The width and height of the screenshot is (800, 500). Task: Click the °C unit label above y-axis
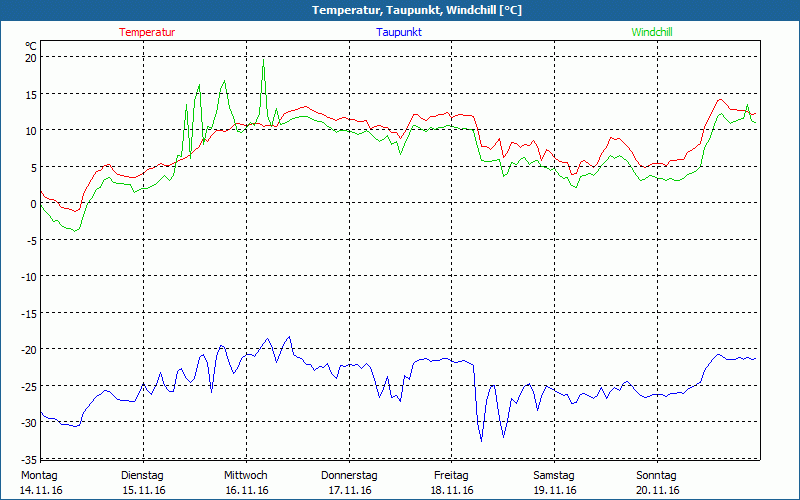click(x=31, y=46)
